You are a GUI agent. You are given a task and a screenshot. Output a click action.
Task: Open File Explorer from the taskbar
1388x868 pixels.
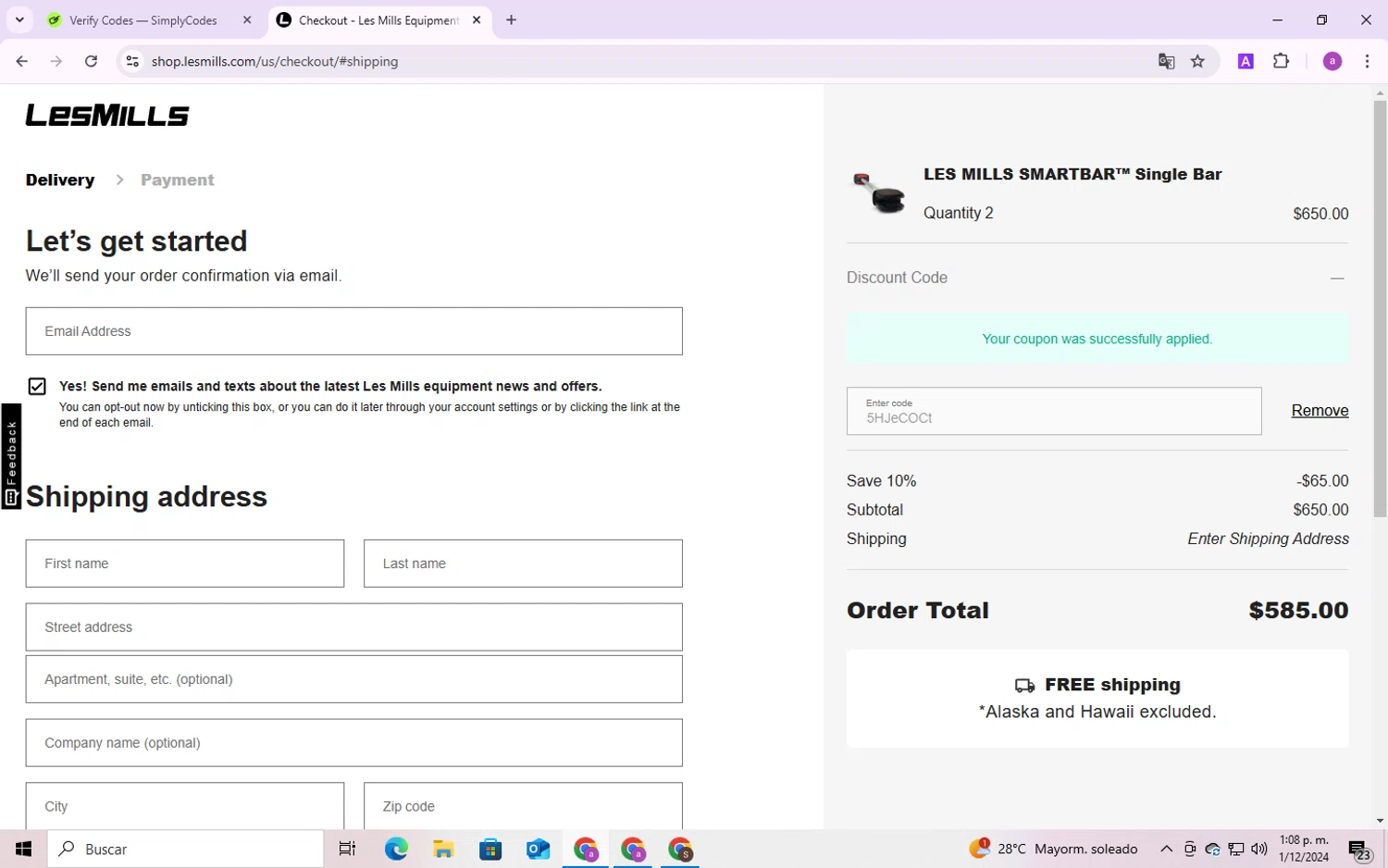[443, 849]
